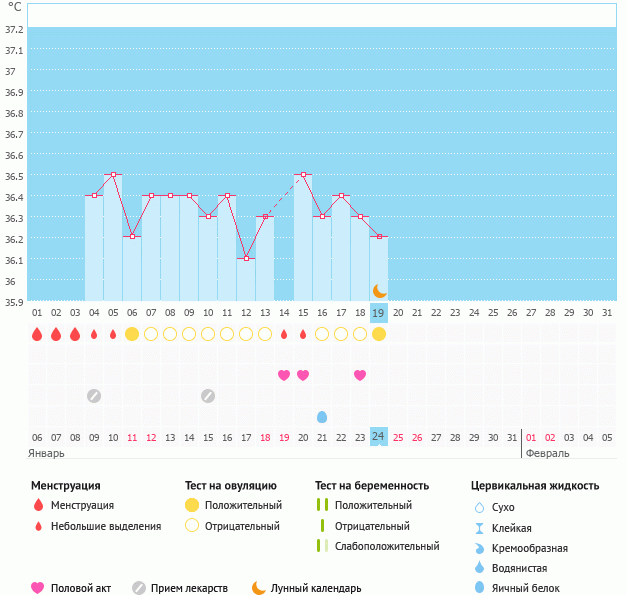Select the highlighted date 24 in calendar row
The height and width of the screenshot is (595, 626).
[x=379, y=436]
